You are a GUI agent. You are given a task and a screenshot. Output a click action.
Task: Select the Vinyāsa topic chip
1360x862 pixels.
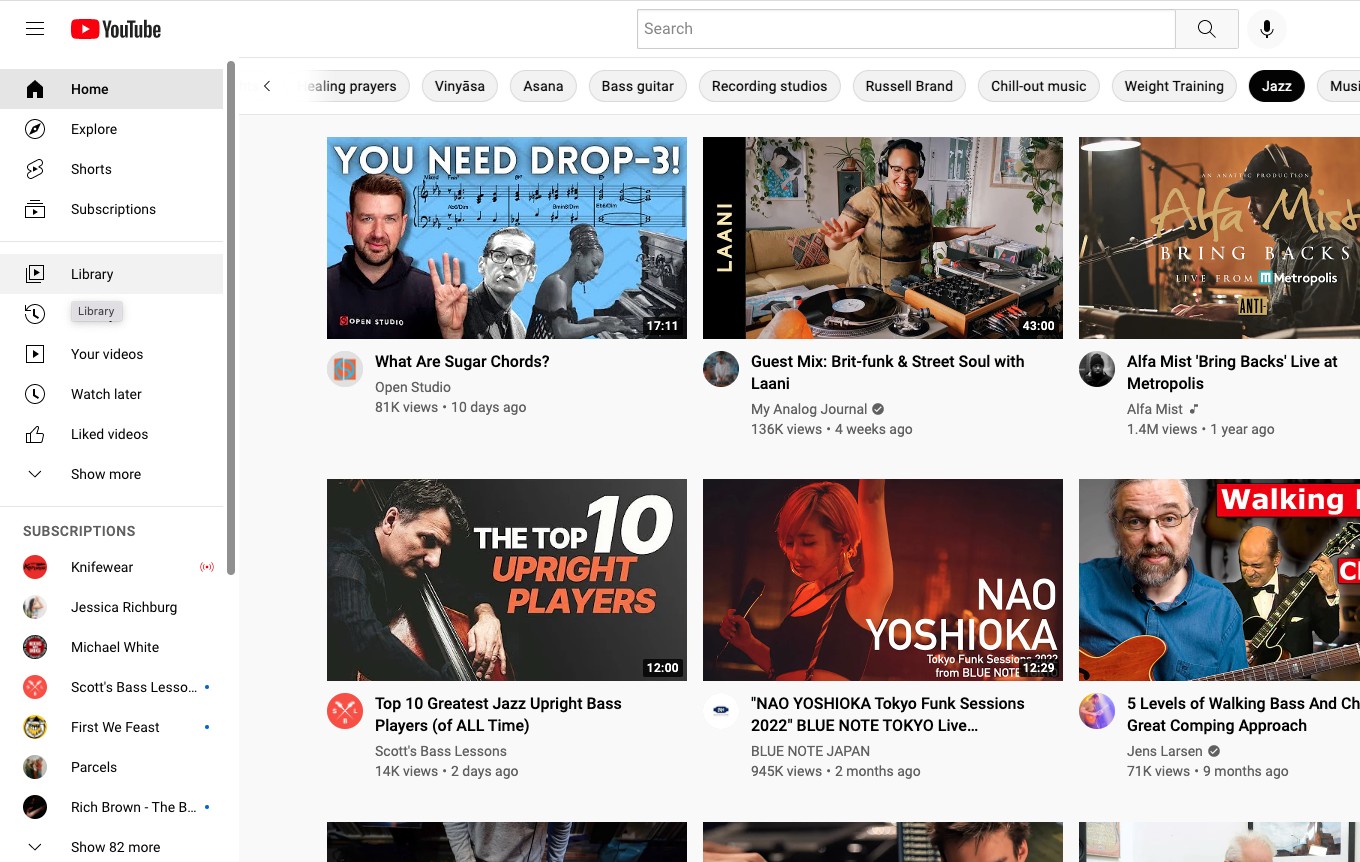(460, 86)
